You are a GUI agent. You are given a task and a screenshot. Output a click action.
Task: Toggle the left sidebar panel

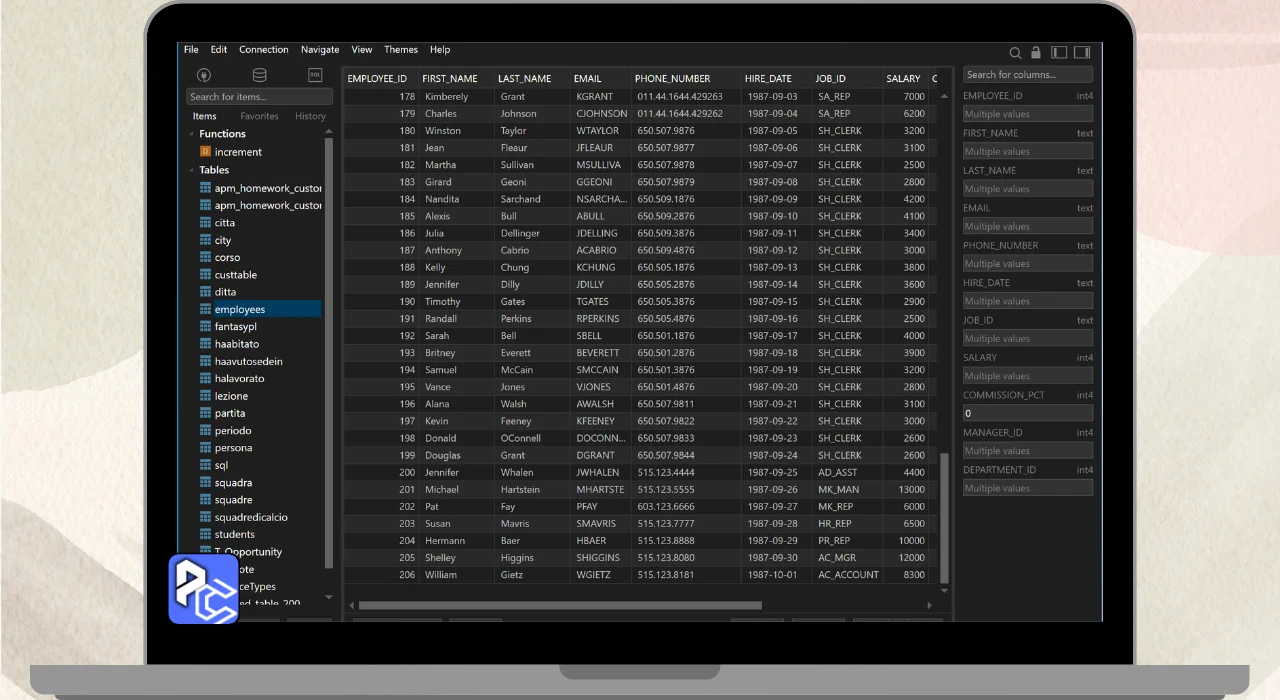point(1059,52)
